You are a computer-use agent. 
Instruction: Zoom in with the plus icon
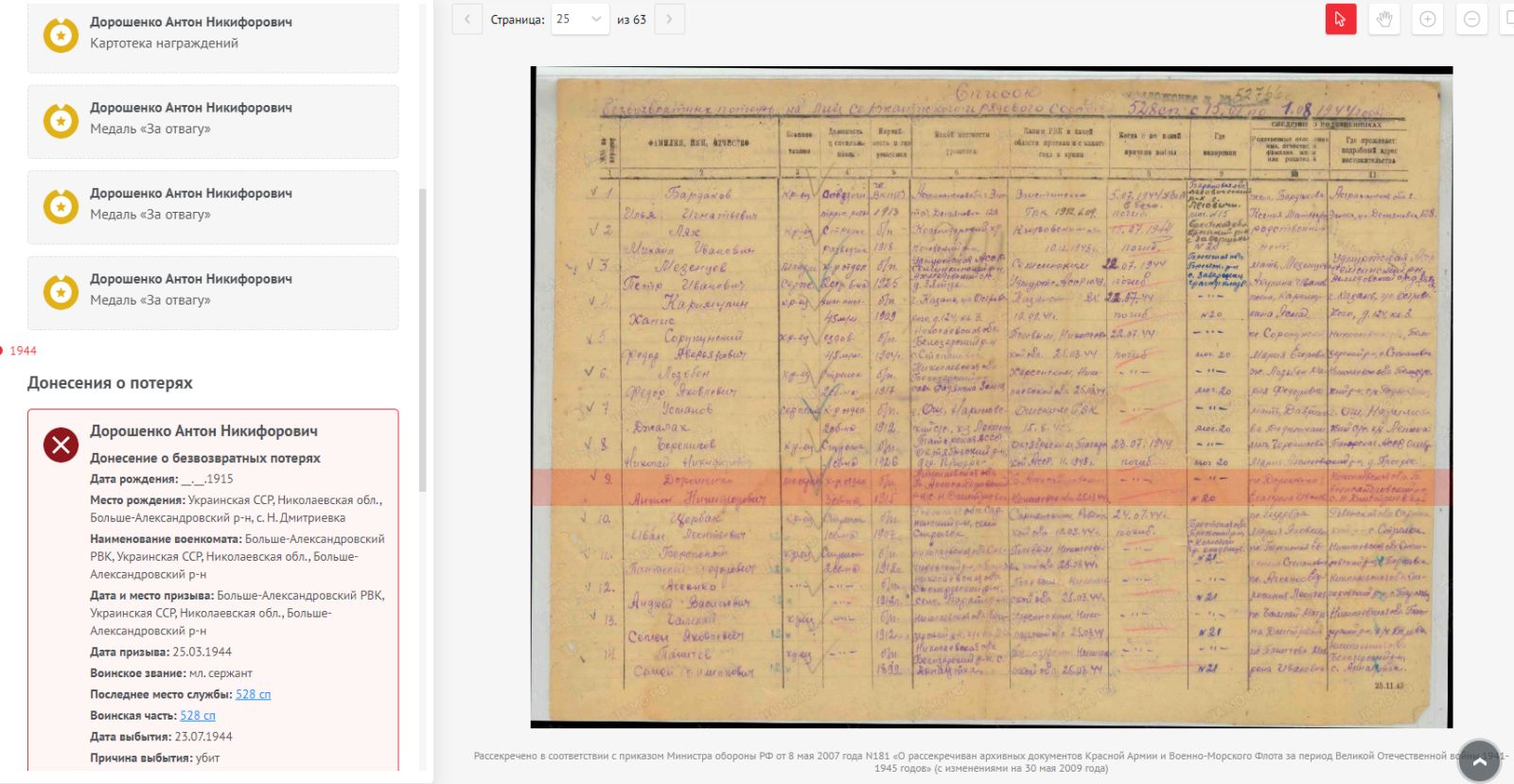click(1428, 19)
